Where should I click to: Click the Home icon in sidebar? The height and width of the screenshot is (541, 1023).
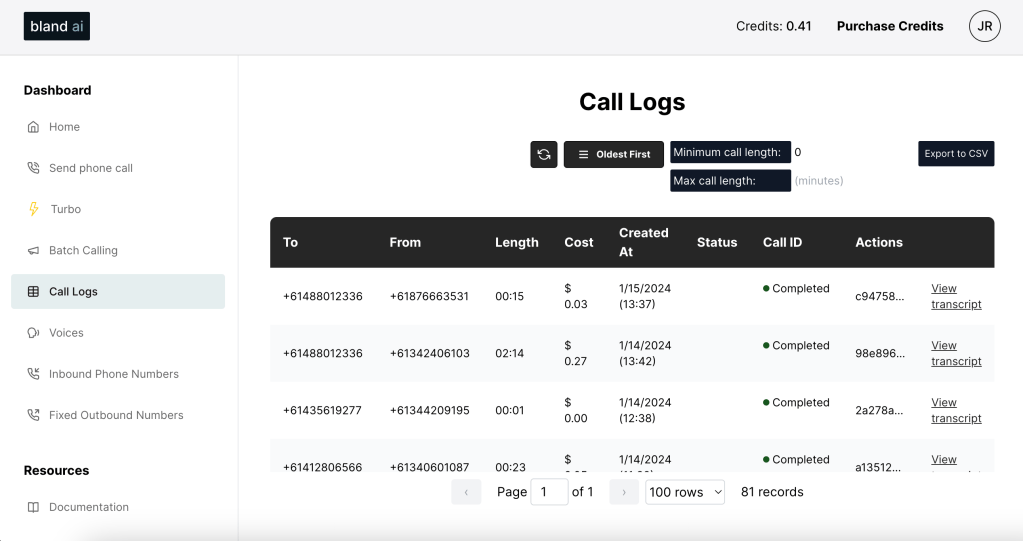33,127
